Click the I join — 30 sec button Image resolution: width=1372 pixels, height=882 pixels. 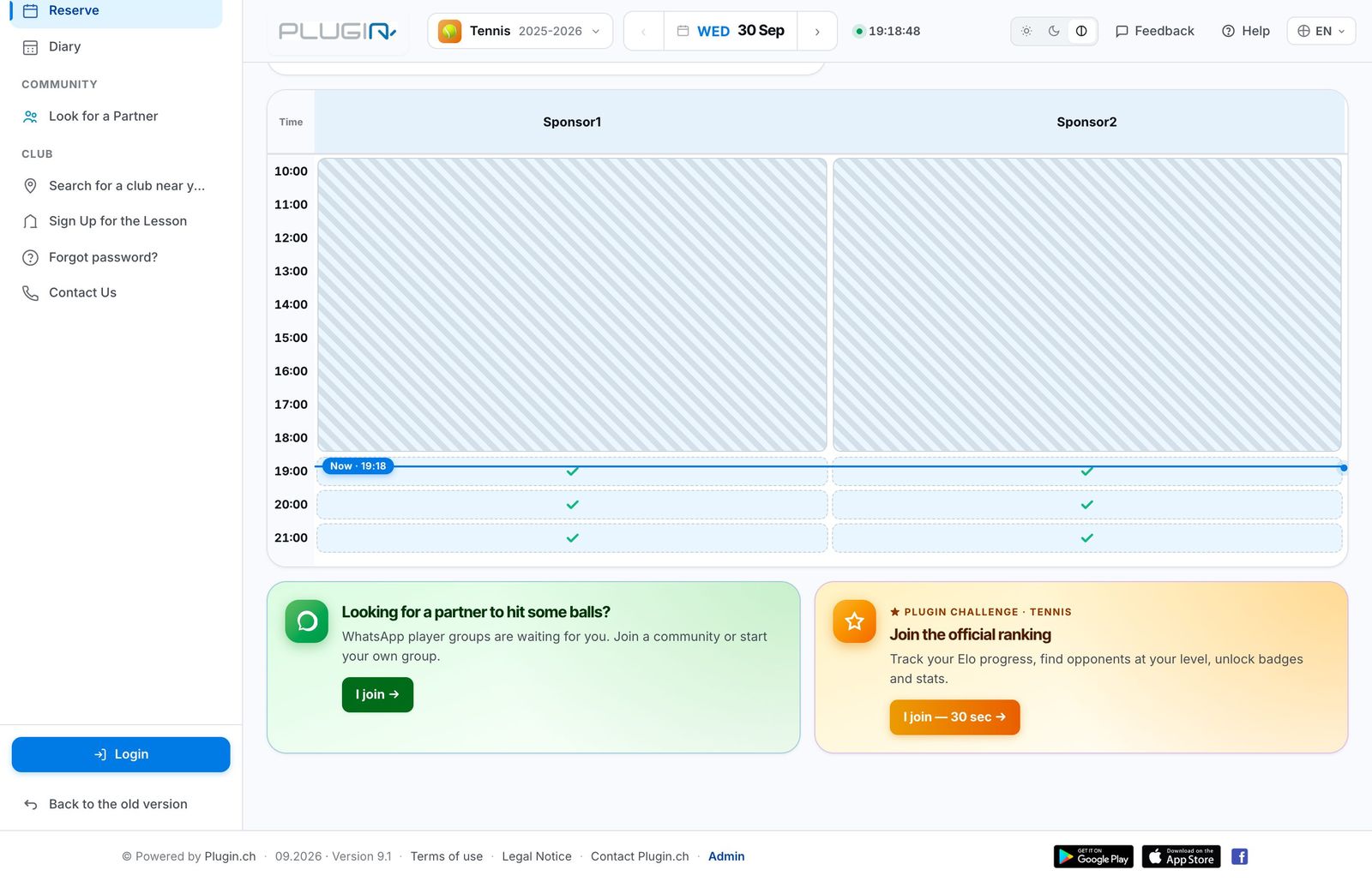pyautogui.click(x=954, y=717)
